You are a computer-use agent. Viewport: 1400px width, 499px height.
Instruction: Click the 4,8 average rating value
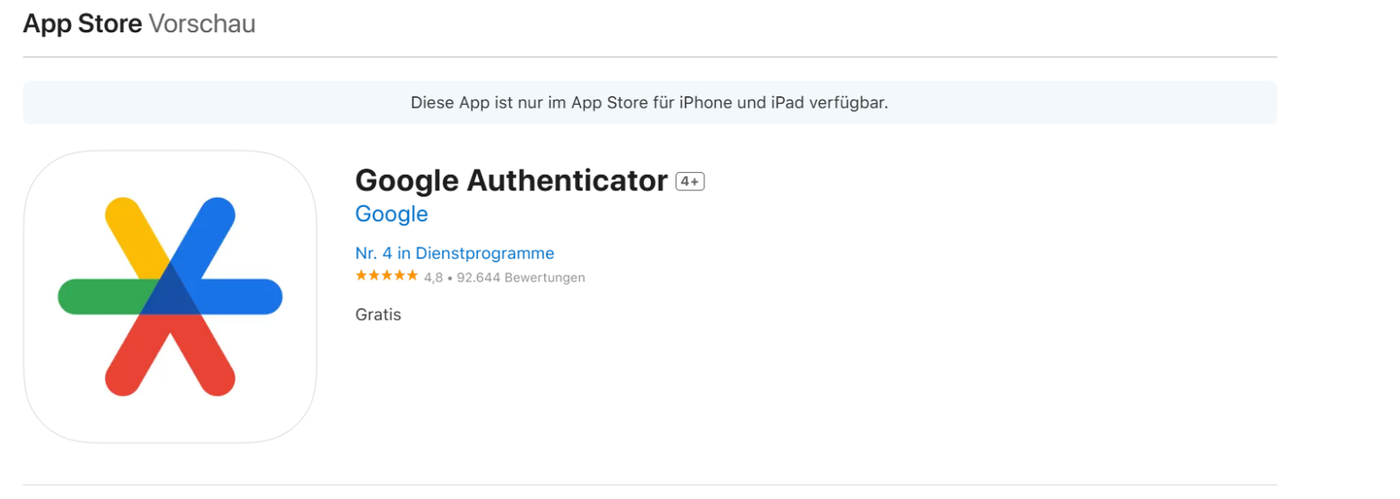click(x=433, y=277)
